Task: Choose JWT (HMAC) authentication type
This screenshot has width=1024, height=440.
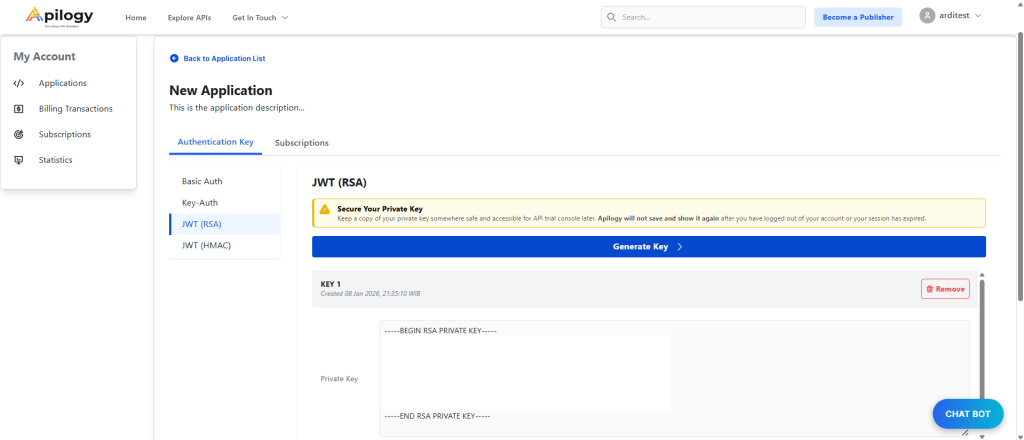Action: (x=206, y=245)
